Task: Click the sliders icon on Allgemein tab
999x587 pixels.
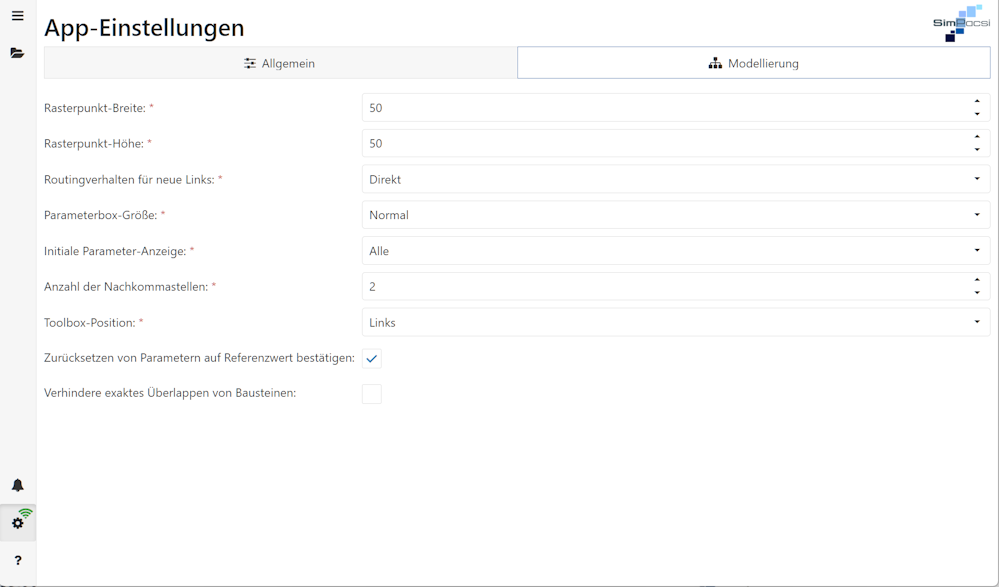Action: pyautogui.click(x=248, y=62)
